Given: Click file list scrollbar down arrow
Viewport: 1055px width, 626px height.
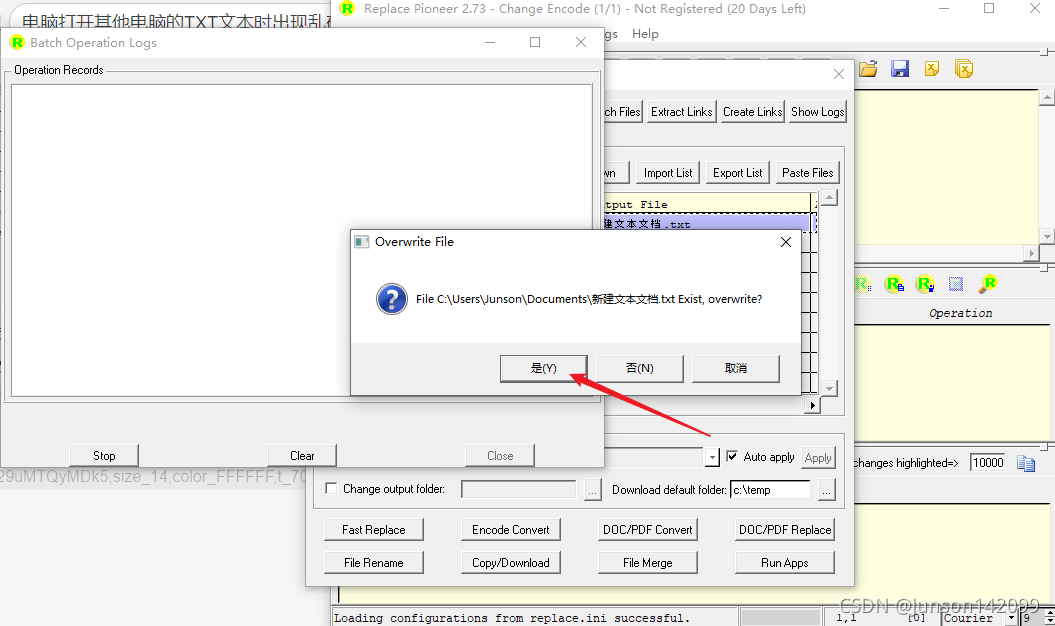Looking at the screenshot, I should click(x=830, y=388).
